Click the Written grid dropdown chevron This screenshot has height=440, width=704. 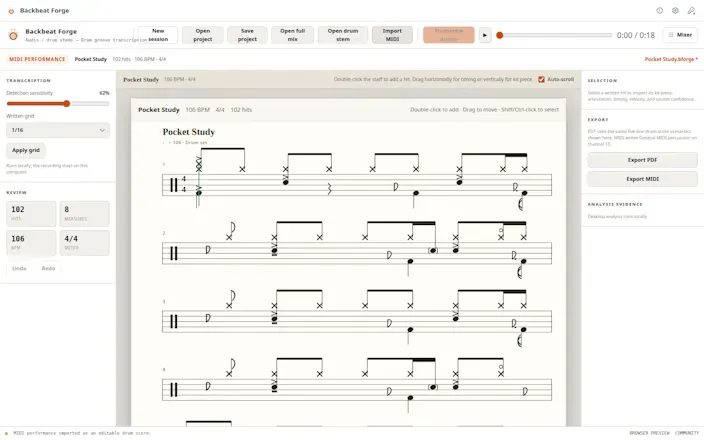click(102, 130)
